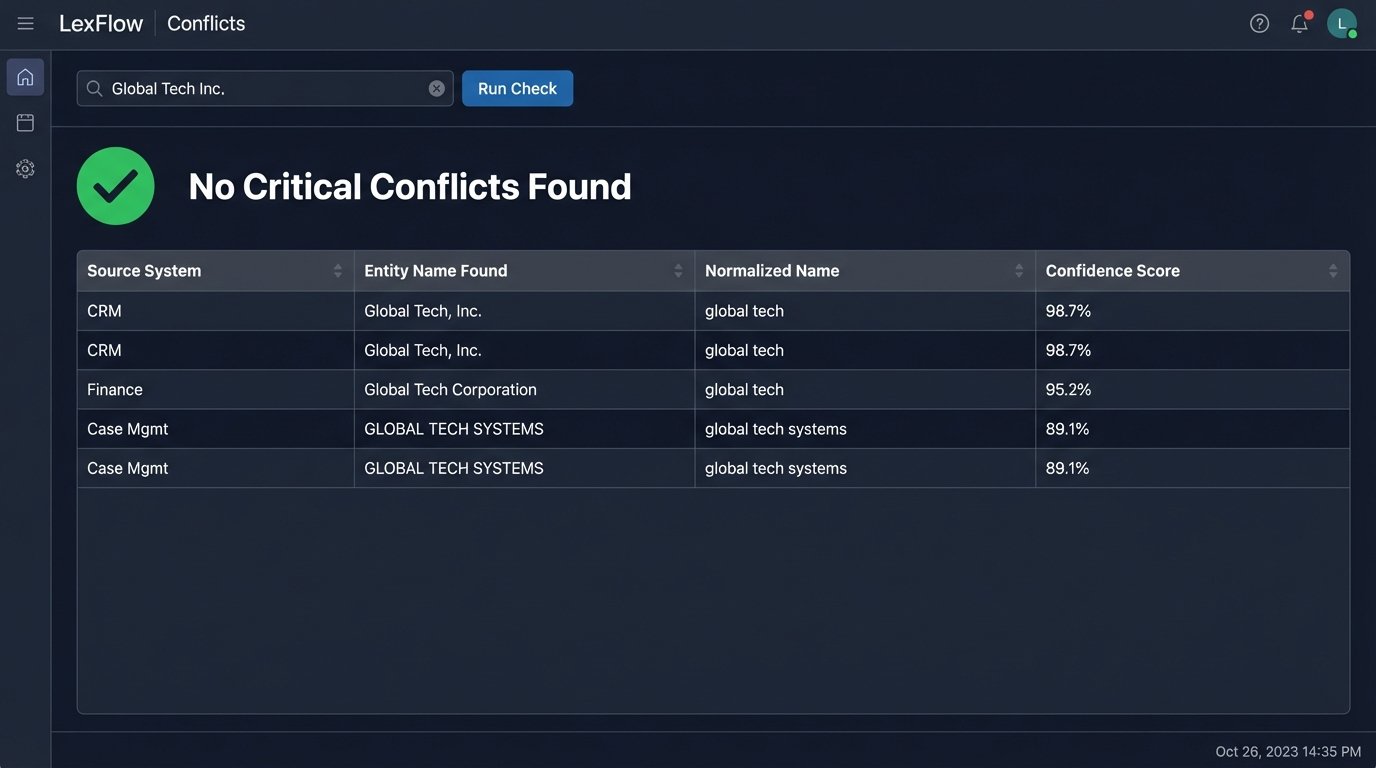This screenshot has width=1376, height=768.
Task: Select the Conflicts header tab
Action: [x=206, y=24]
